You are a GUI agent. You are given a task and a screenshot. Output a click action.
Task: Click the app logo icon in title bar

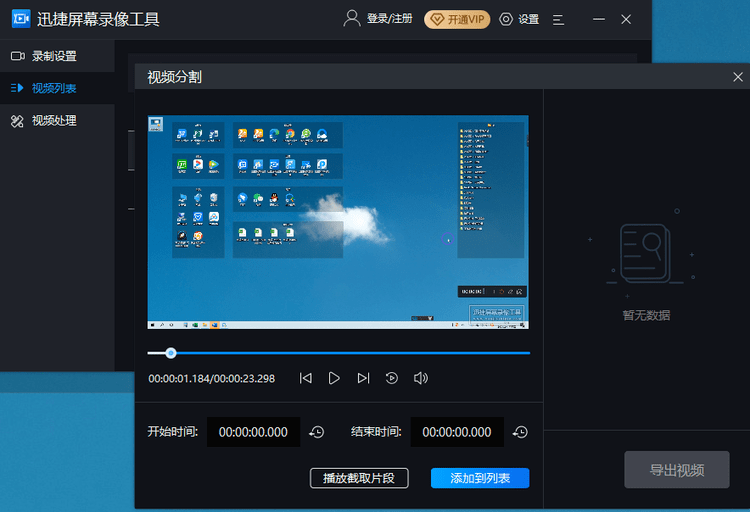[x=21, y=19]
